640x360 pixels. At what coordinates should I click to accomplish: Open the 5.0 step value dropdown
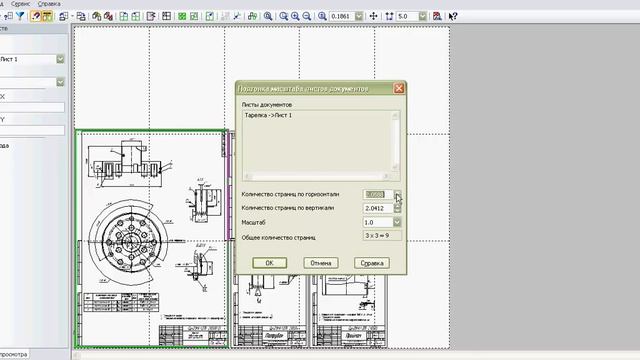pos(422,16)
